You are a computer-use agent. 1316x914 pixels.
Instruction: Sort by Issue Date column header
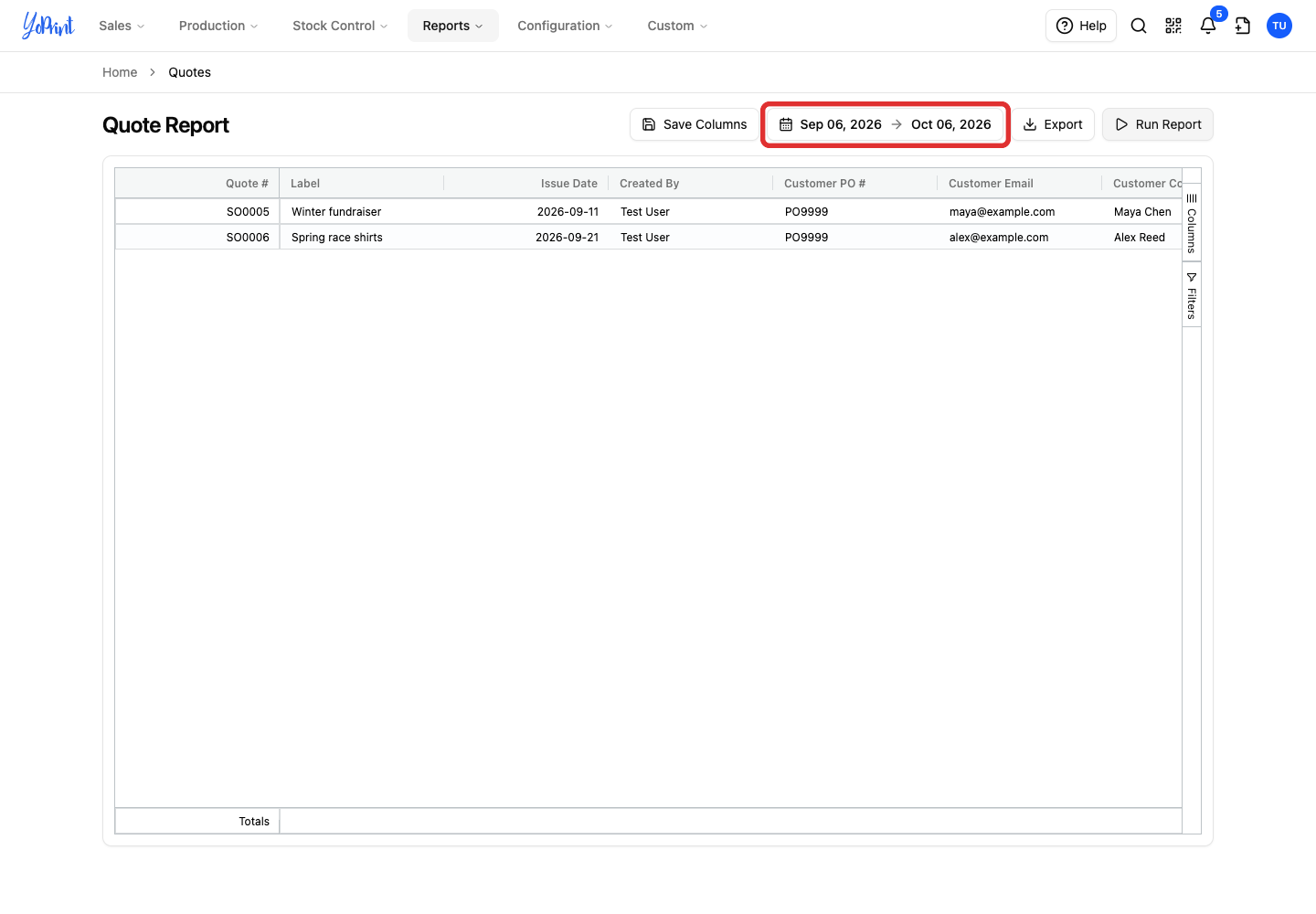526,184
